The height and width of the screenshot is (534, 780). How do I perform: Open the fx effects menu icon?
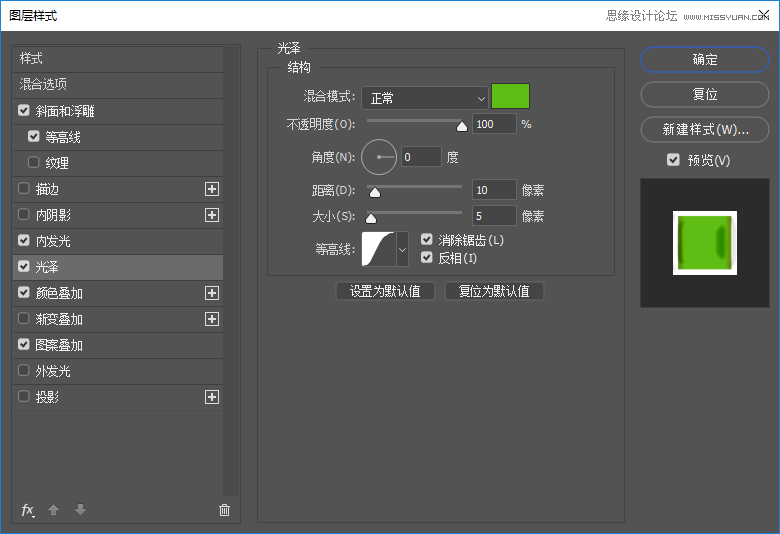click(x=28, y=510)
